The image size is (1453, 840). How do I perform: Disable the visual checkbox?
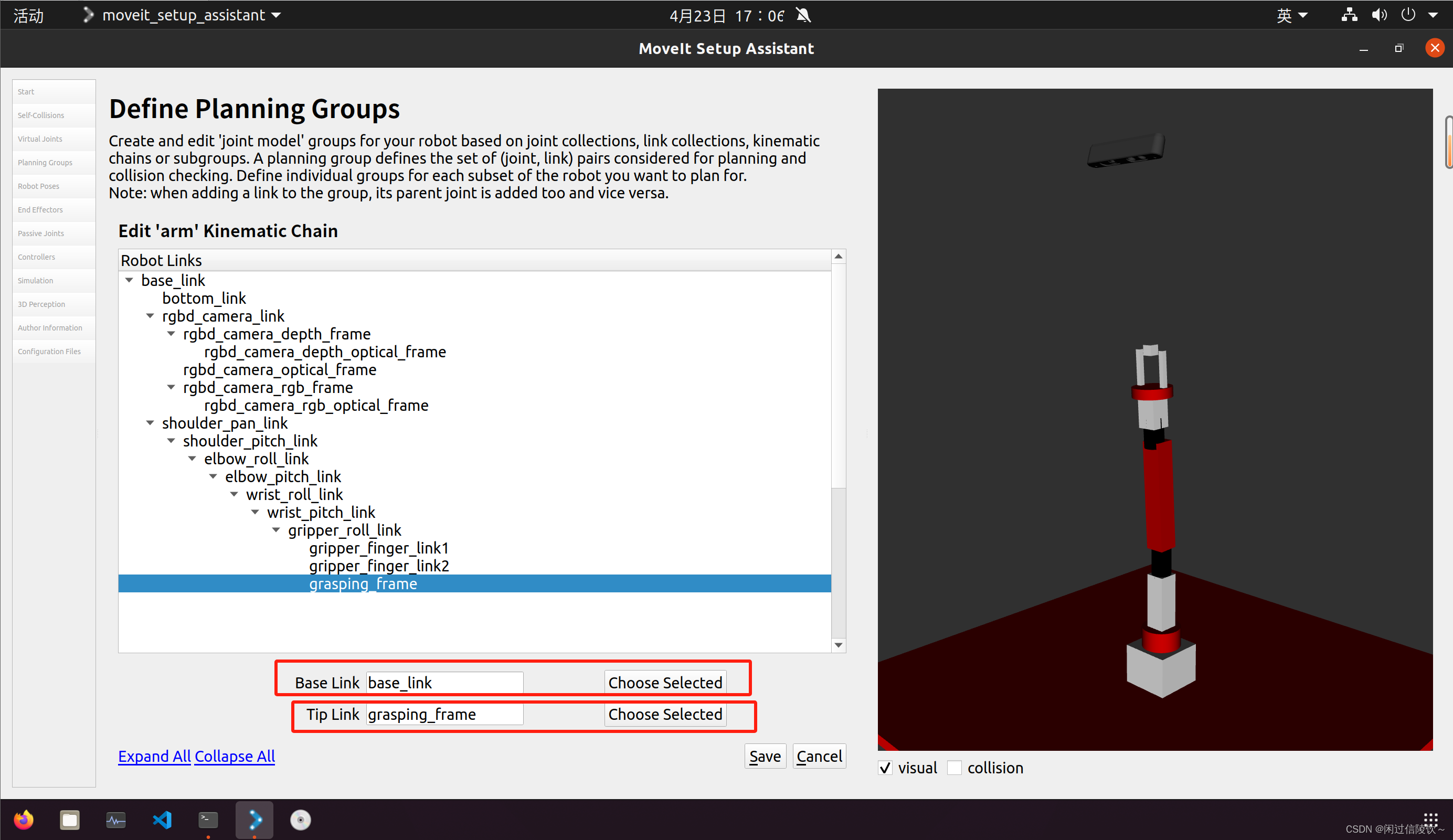click(885, 768)
